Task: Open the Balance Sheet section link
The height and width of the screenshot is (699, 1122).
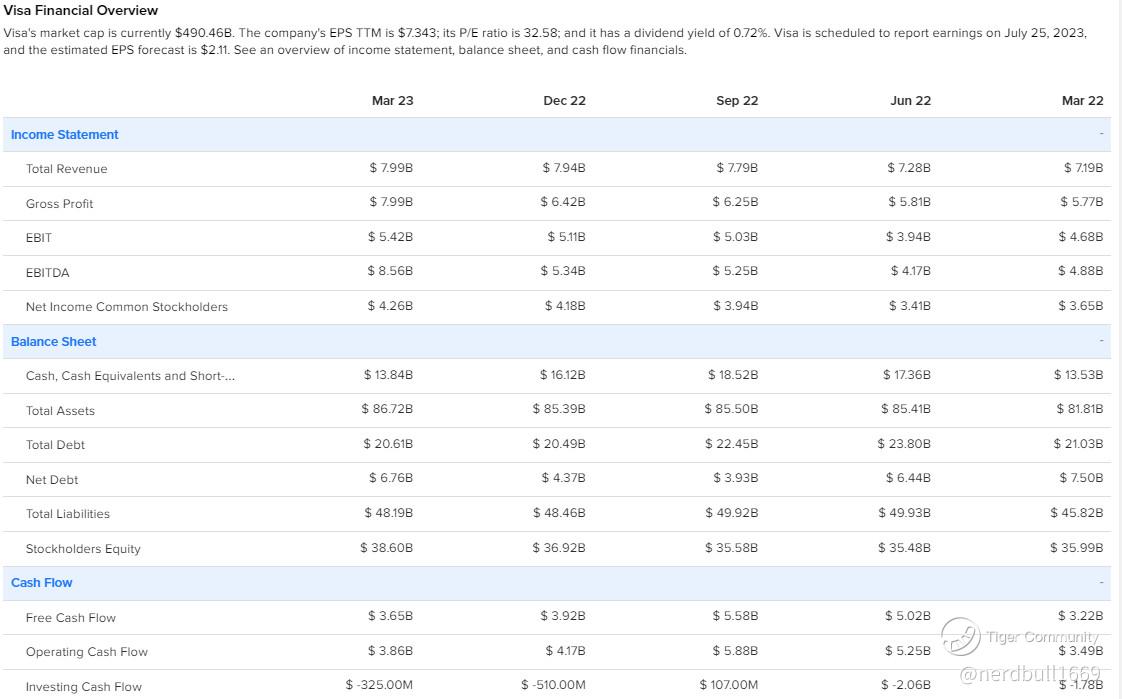Action: pyautogui.click(x=54, y=341)
